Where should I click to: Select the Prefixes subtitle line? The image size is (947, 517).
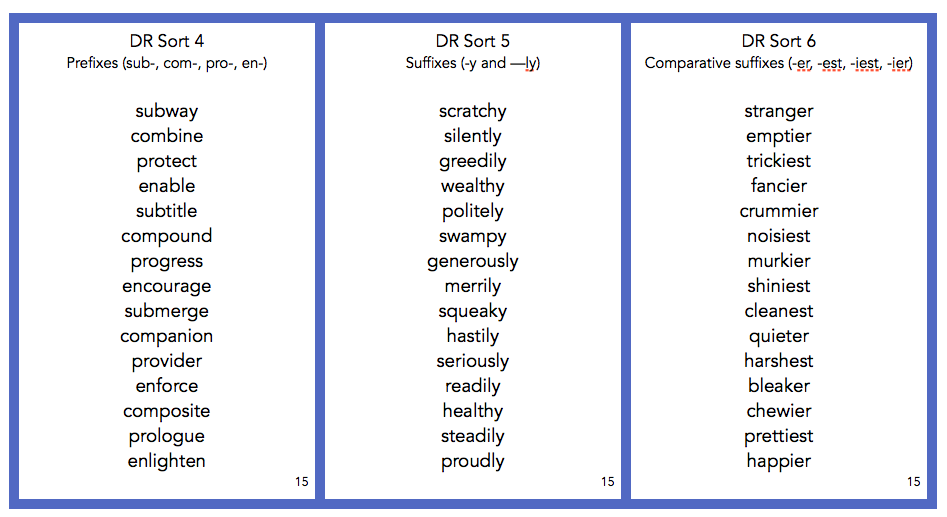pyautogui.click(x=167, y=63)
